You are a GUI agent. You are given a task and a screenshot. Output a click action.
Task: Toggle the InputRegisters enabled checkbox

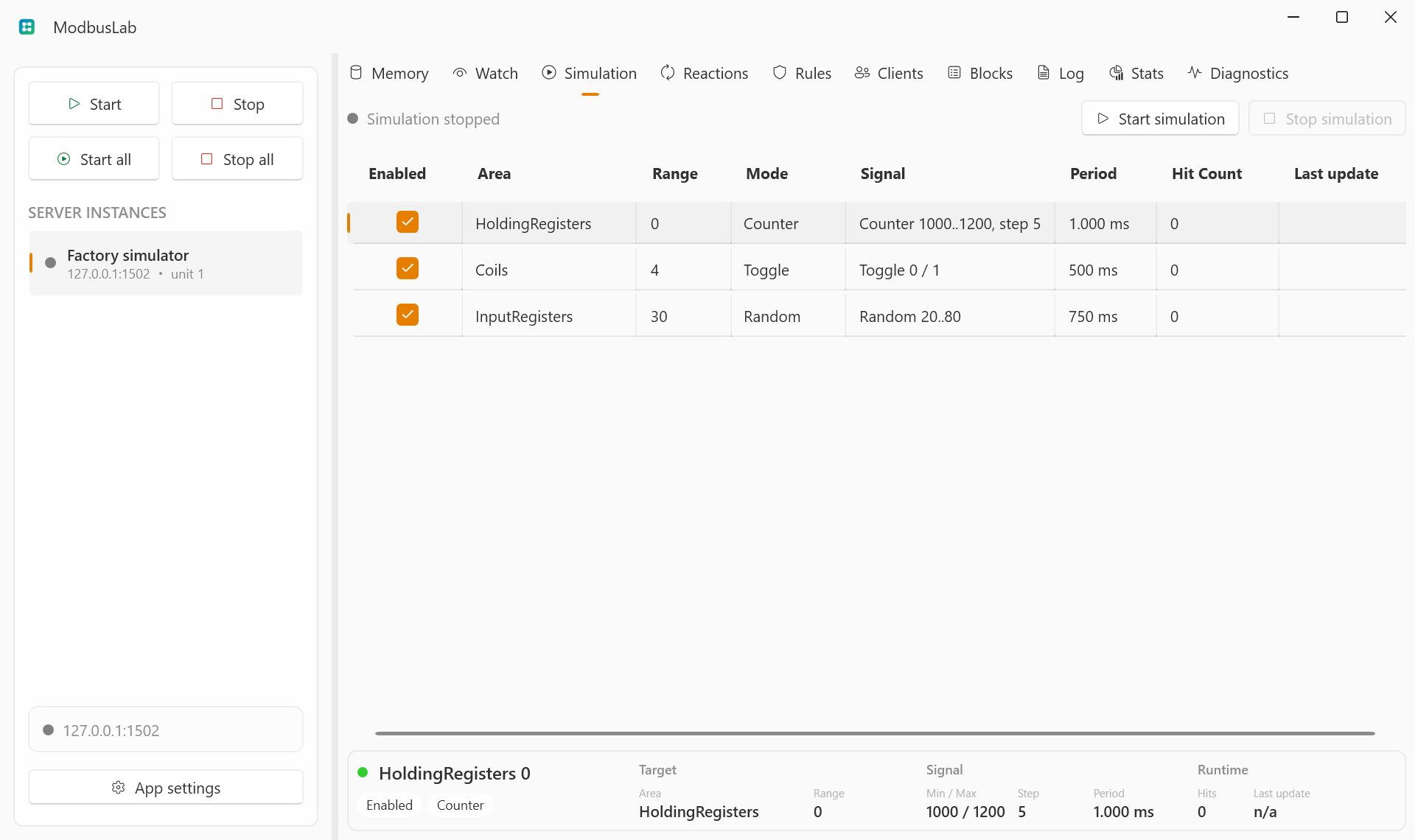[x=408, y=315]
